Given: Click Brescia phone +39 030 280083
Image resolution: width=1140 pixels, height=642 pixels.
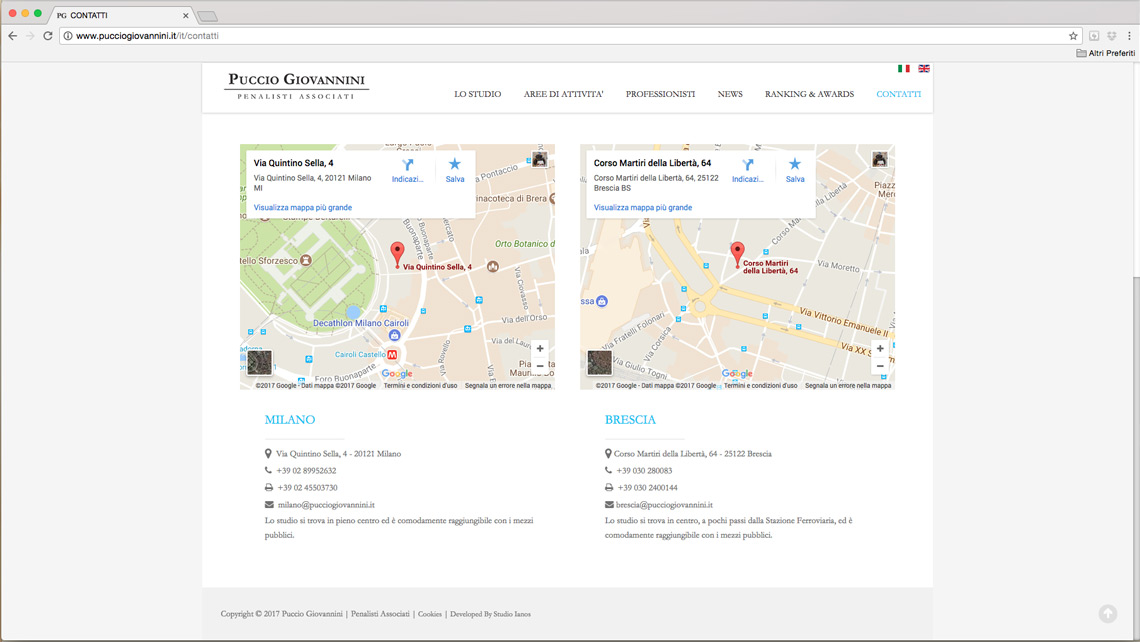Looking at the screenshot, I should 644,470.
